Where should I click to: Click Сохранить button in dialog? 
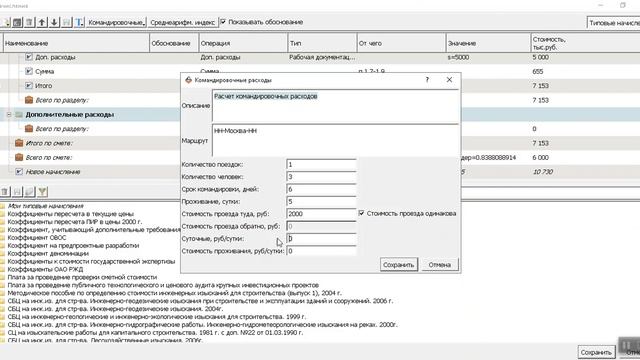pyautogui.click(x=398, y=264)
